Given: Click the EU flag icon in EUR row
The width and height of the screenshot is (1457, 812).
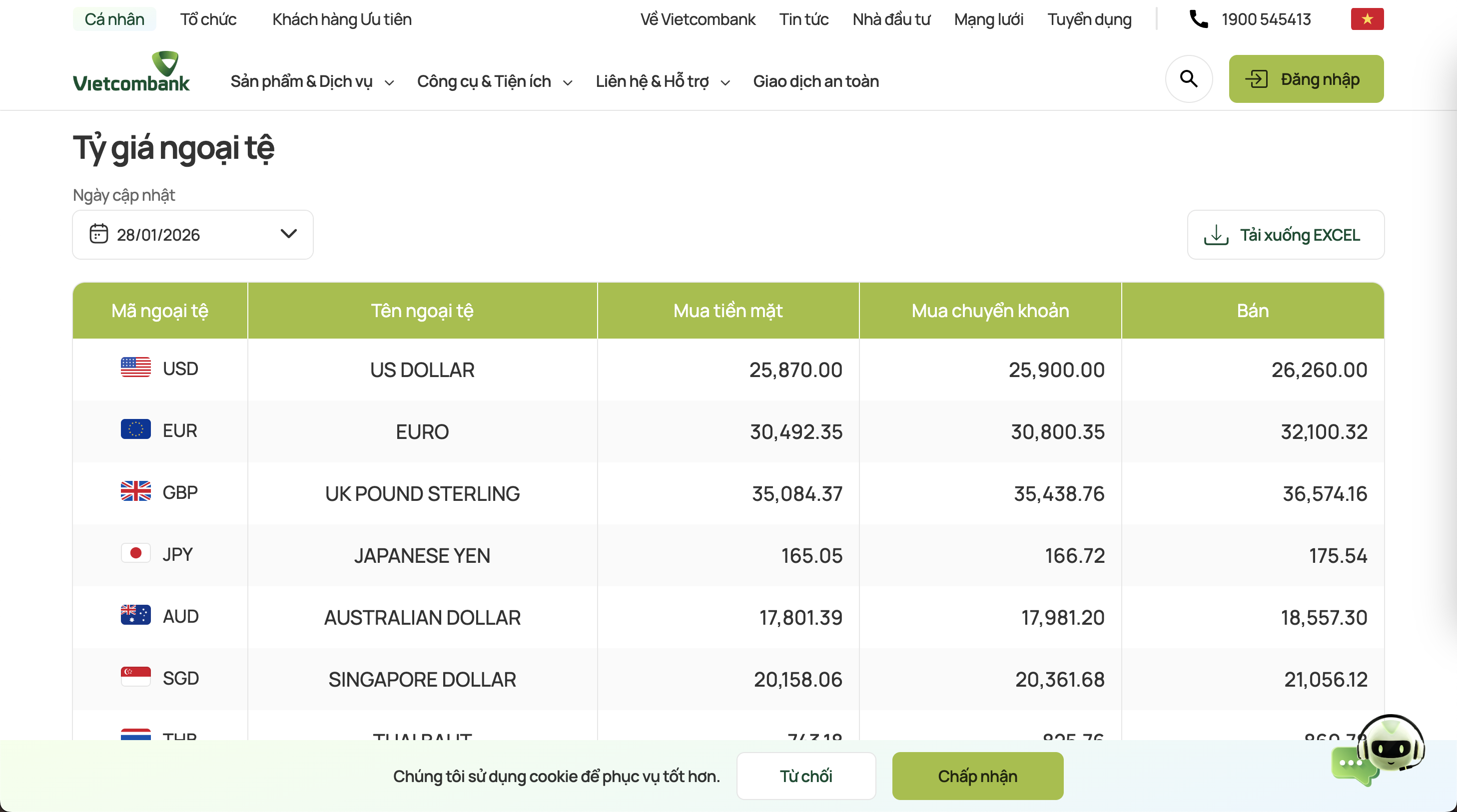Looking at the screenshot, I should [x=136, y=430].
